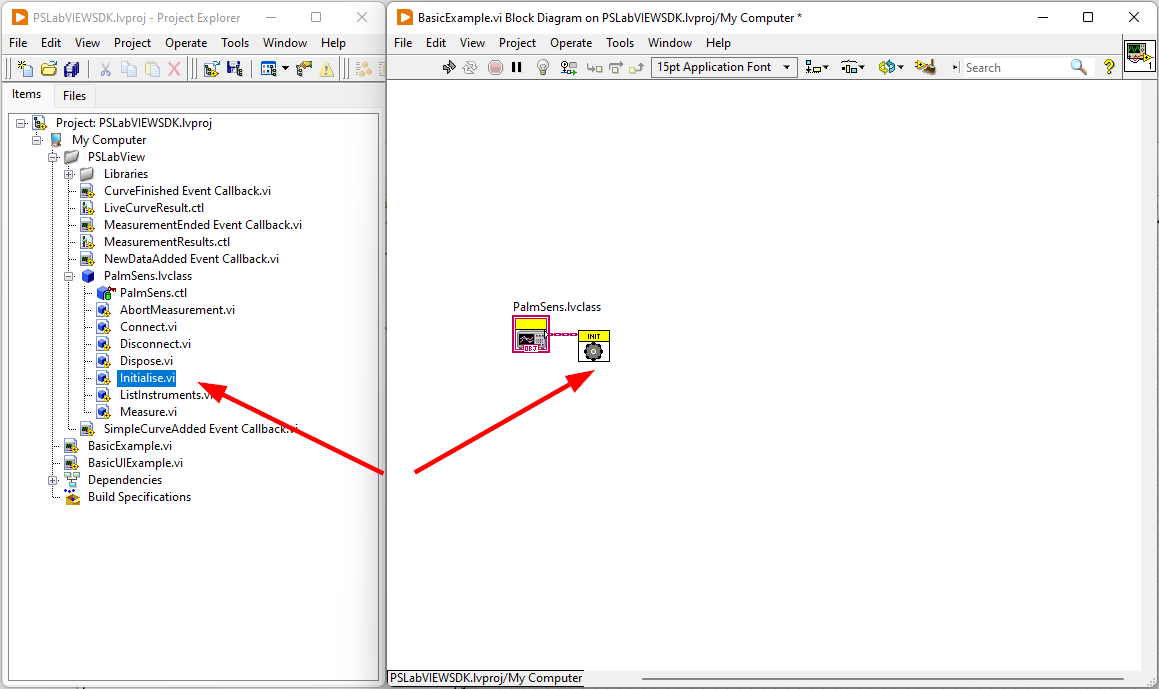Open the 15pt Application Font dropdown
1159x689 pixels.
(x=723, y=67)
